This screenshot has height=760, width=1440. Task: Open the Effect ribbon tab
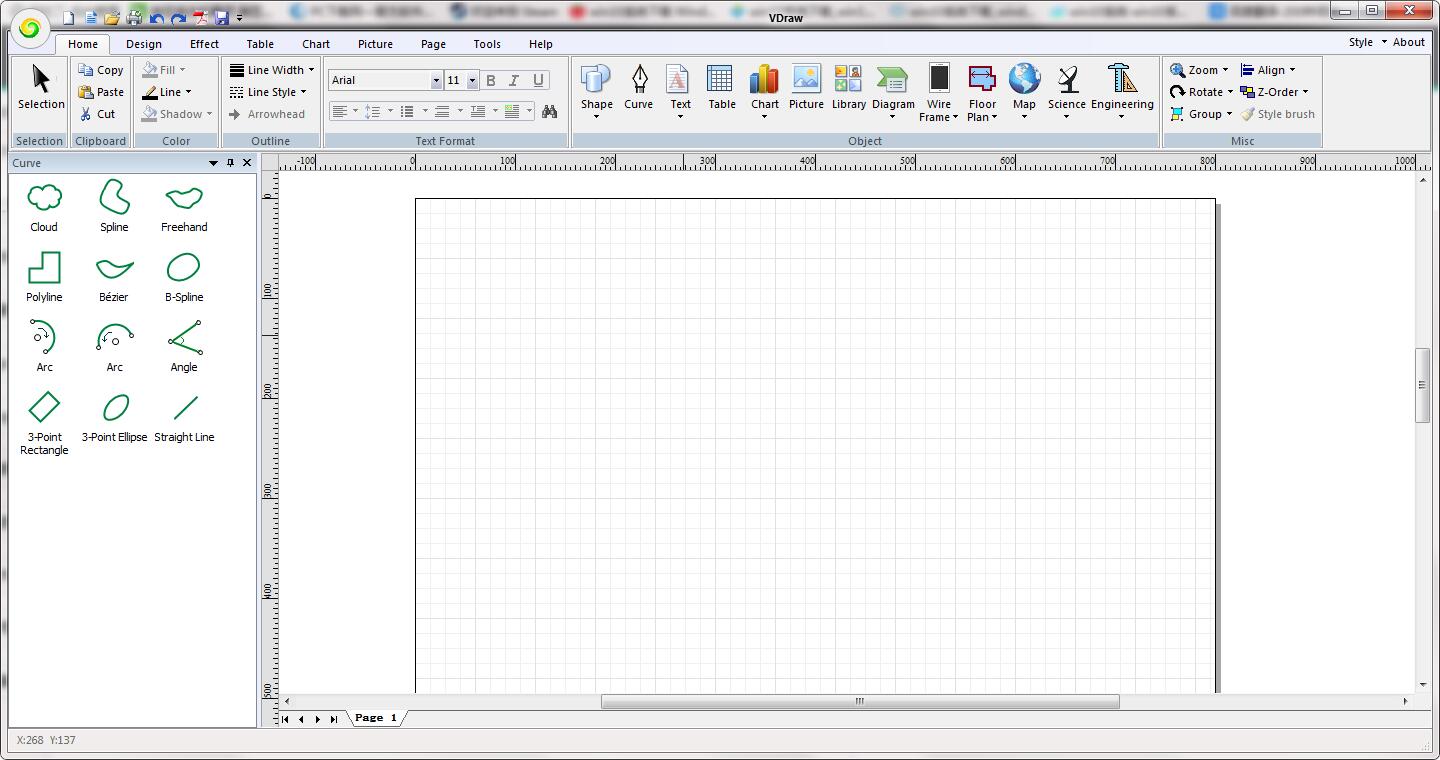(204, 44)
